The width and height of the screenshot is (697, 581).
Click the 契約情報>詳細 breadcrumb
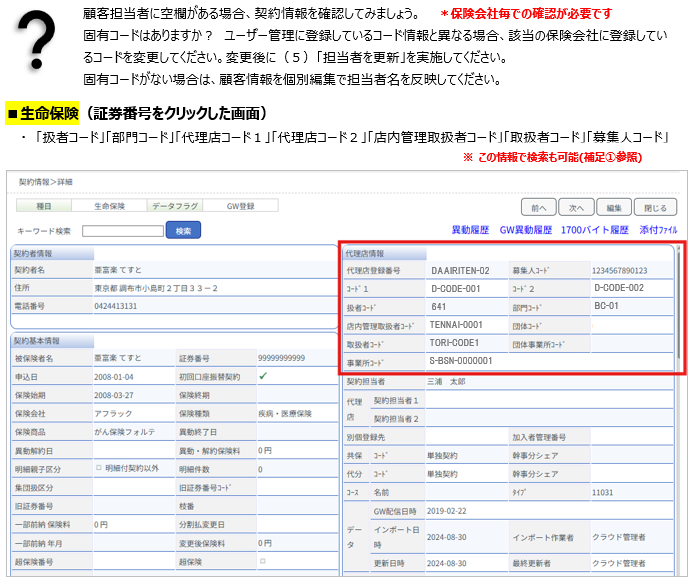(45, 182)
